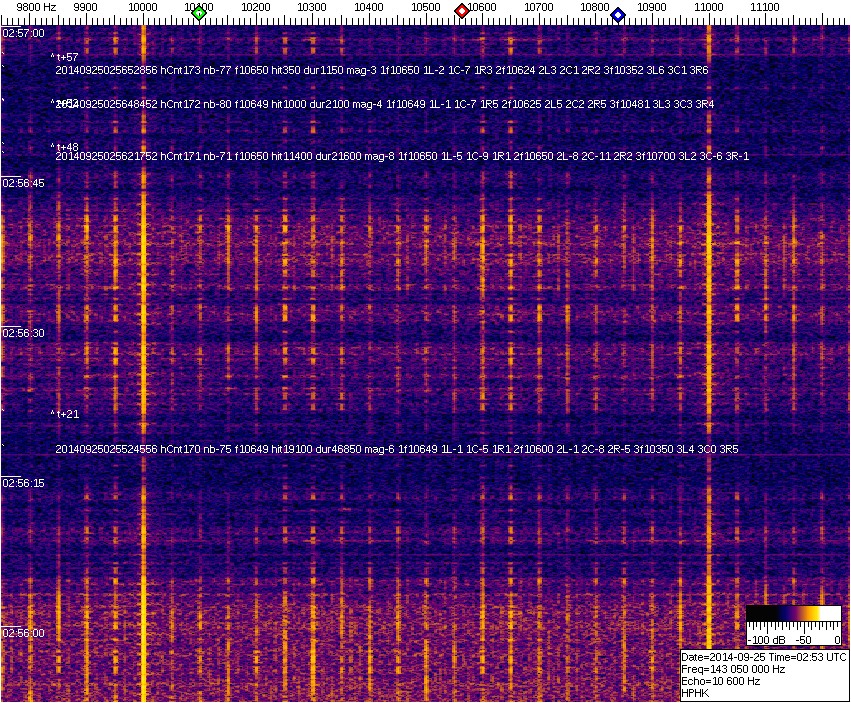Click the 9800 Hz axis label

37,7
